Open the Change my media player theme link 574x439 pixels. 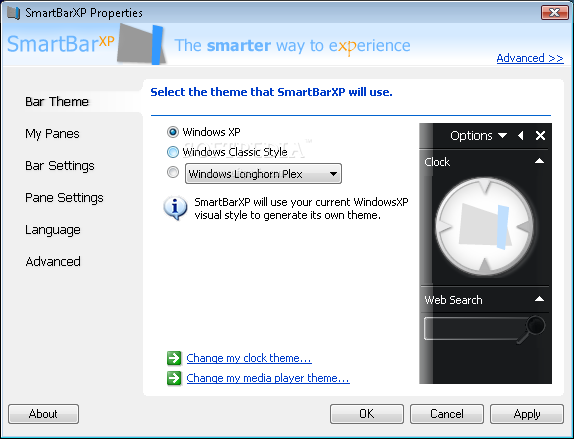tap(268, 378)
